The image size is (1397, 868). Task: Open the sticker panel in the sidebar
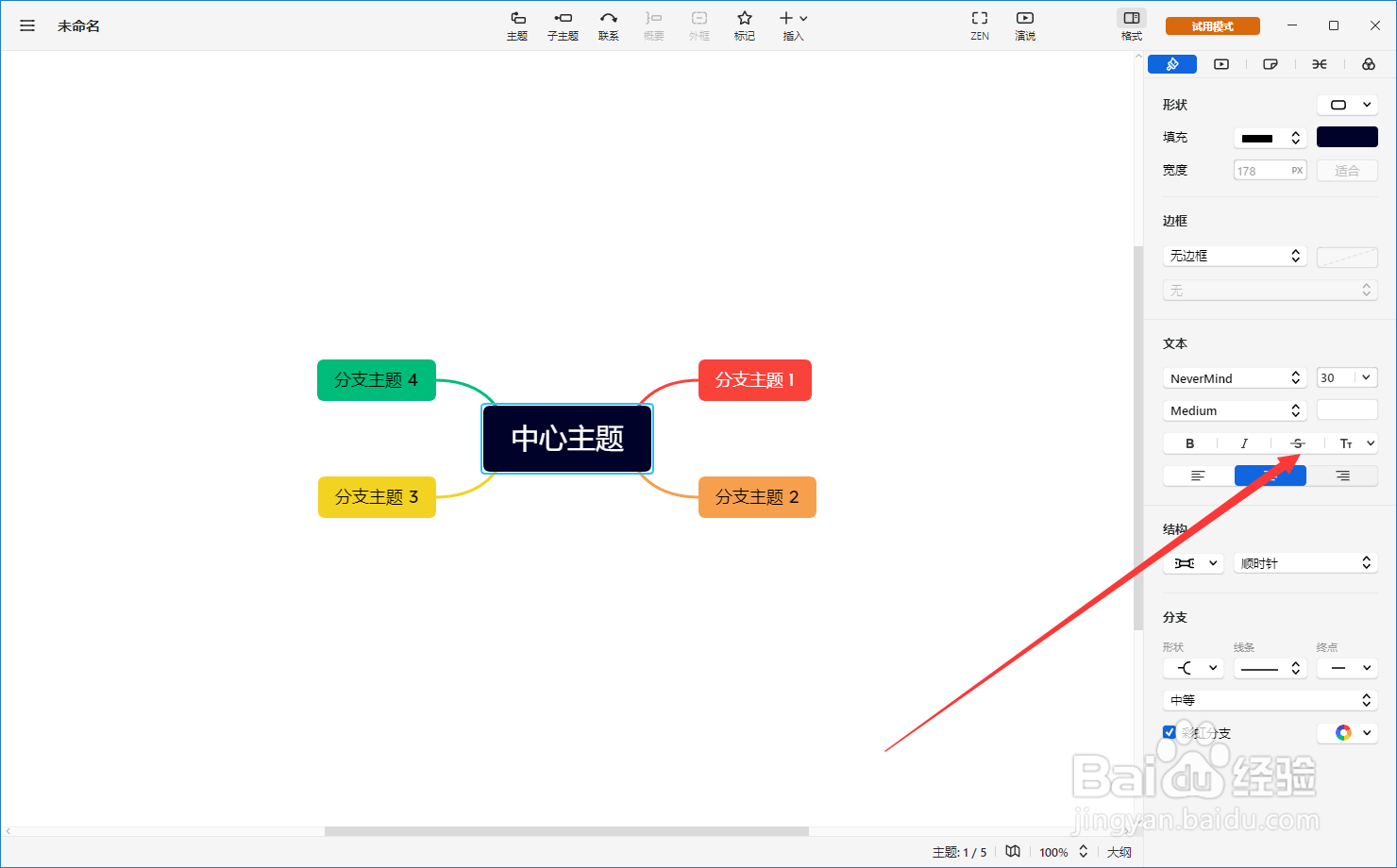click(1271, 63)
